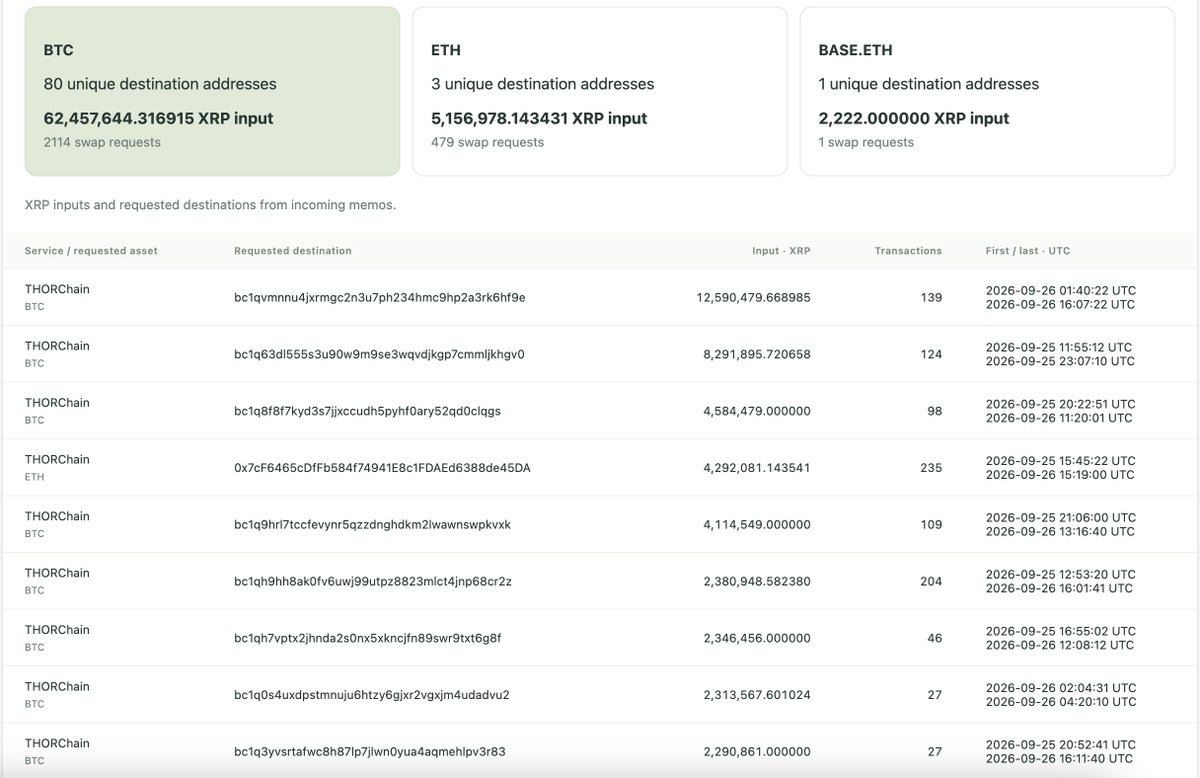Click address bc1q0s4uxdpstmnuju6htzy6gjxr2vgxjm4udadvu2
The image size is (1200, 778).
click(x=372, y=695)
